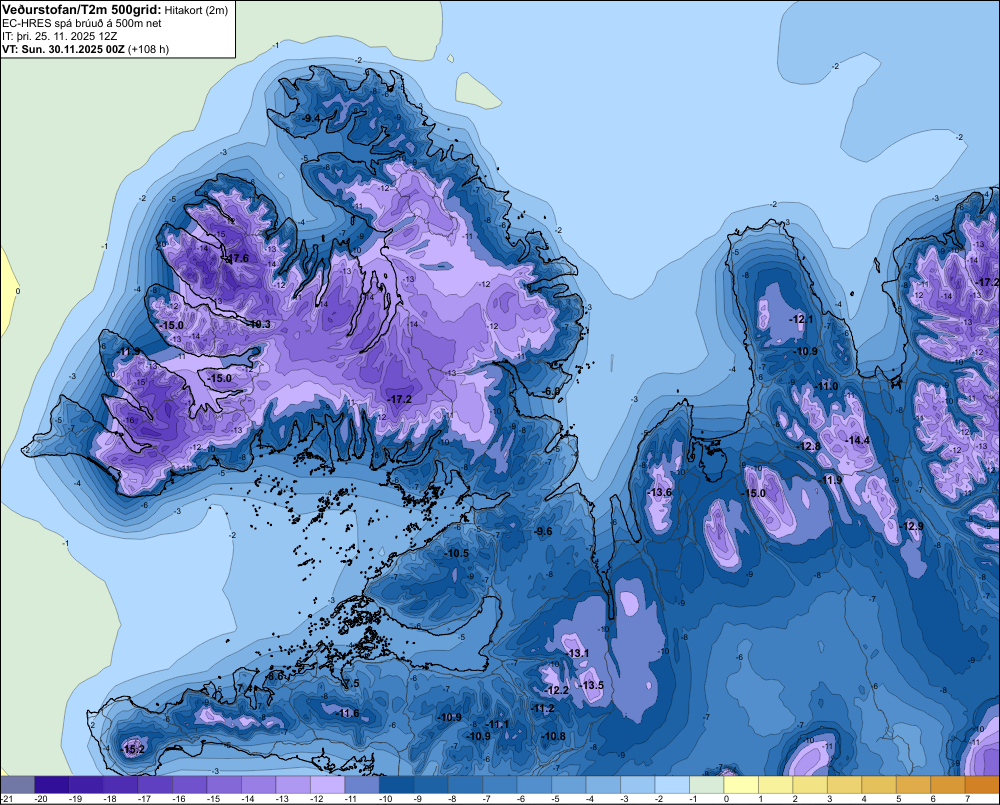Select the light blue swatch between -3 and -2
Viewport: 1000px width, 805px height.
click(637, 785)
